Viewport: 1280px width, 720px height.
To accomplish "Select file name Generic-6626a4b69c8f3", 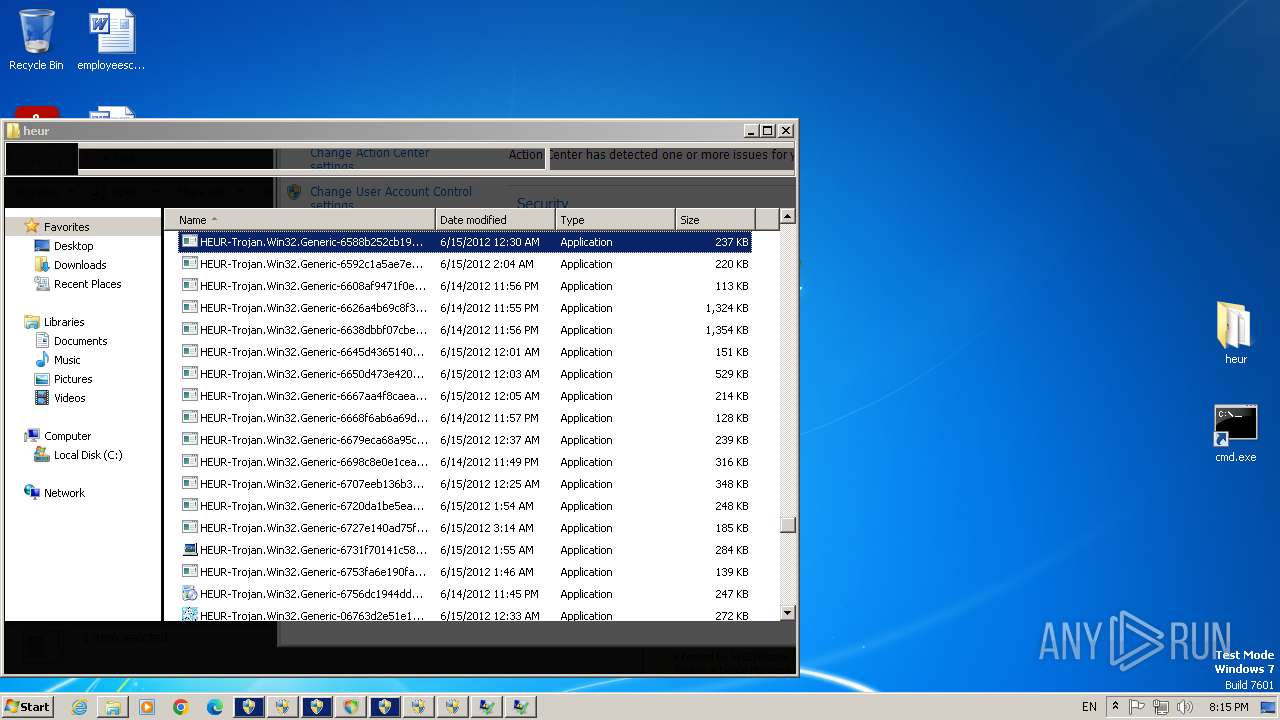I will tap(313, 308).
